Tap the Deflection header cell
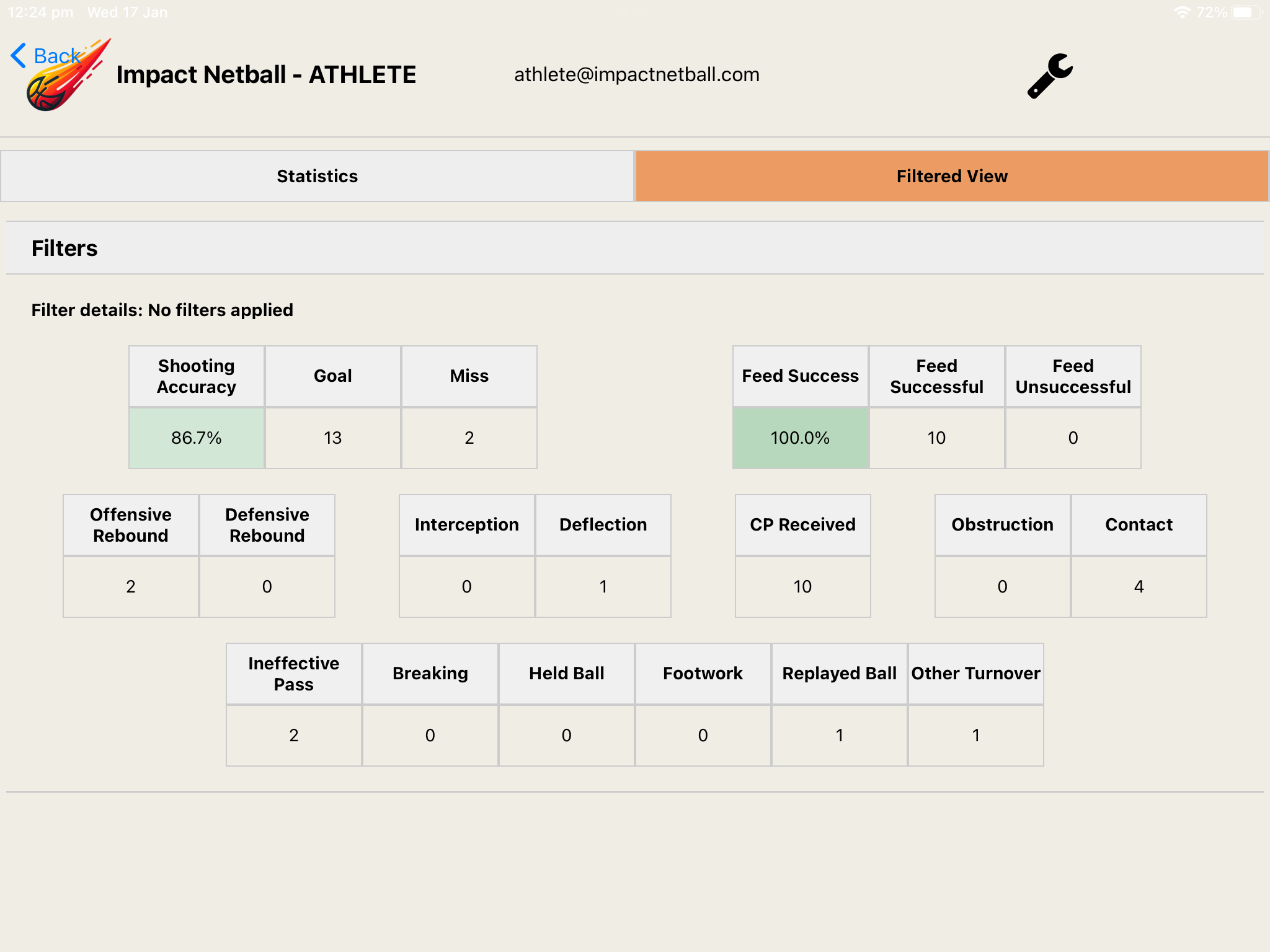 [603, 525]
